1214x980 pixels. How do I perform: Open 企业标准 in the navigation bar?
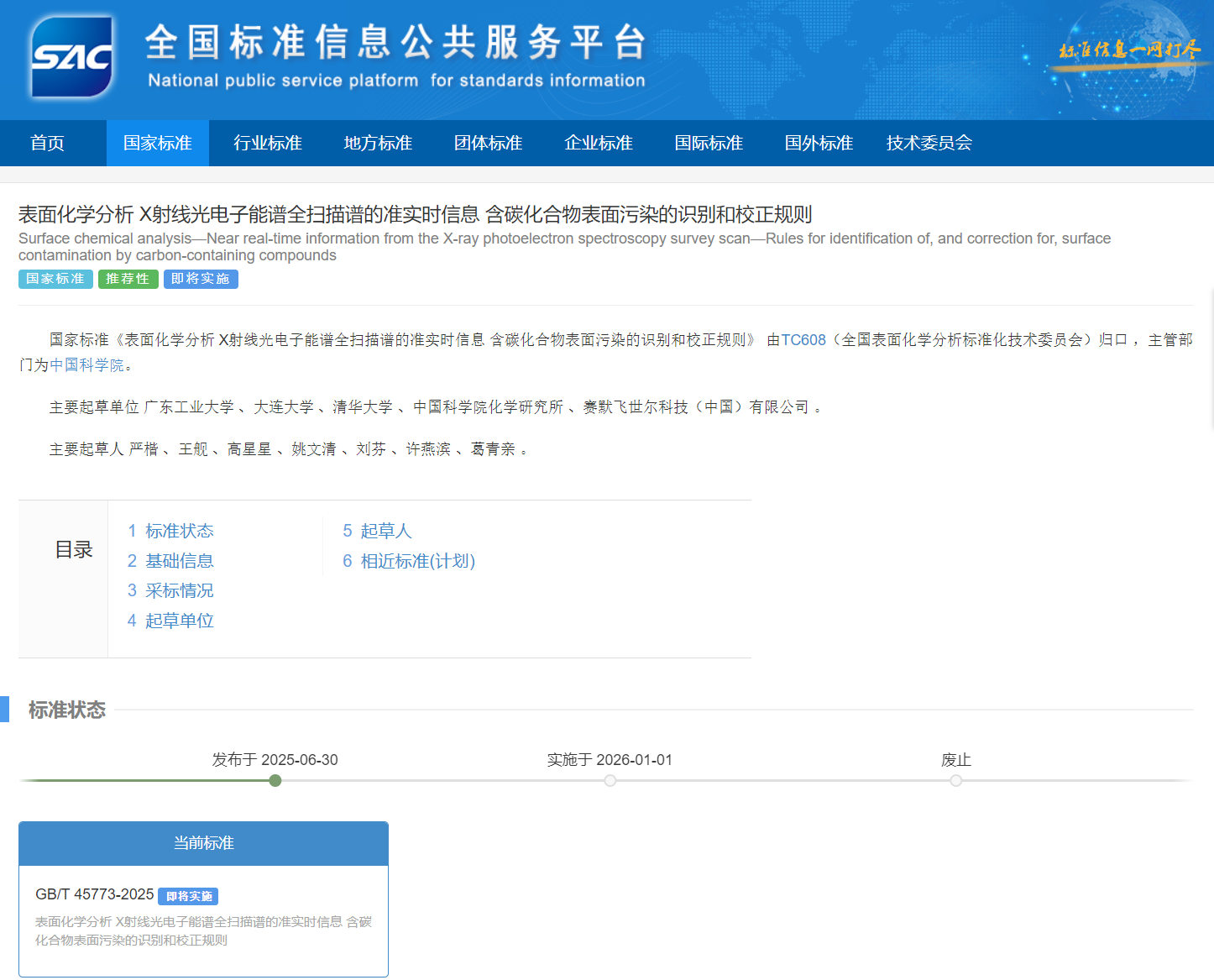pos(599,144)
